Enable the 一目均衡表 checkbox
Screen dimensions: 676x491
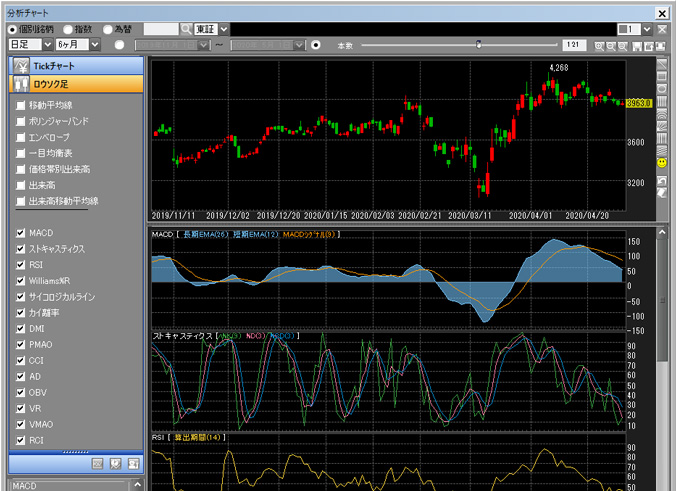coord(20,153)
